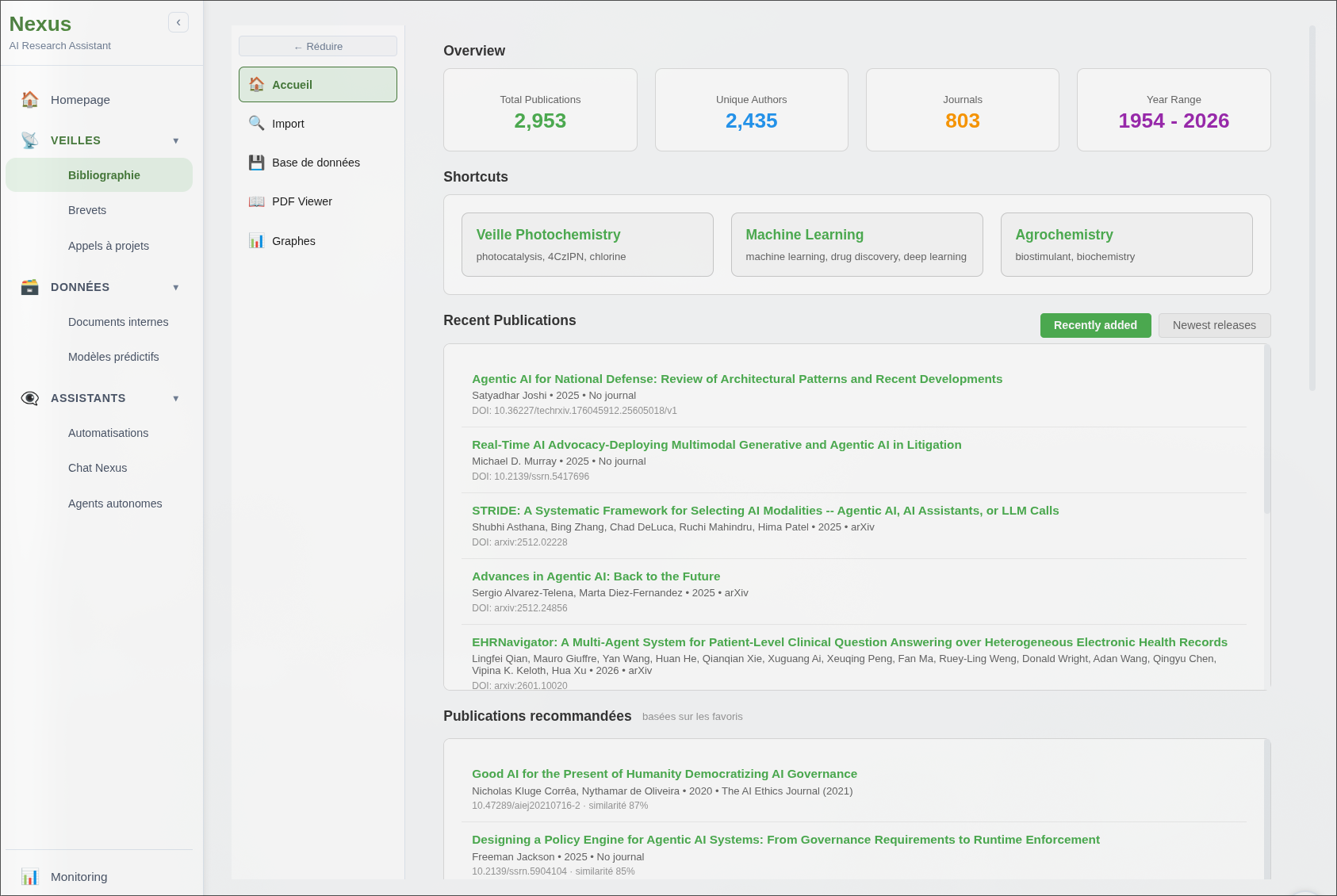Open 'Good AI for the Present of Humanity'
Image resolution: width=1337 pixels, height=896 pixels.
click(665, 774)
